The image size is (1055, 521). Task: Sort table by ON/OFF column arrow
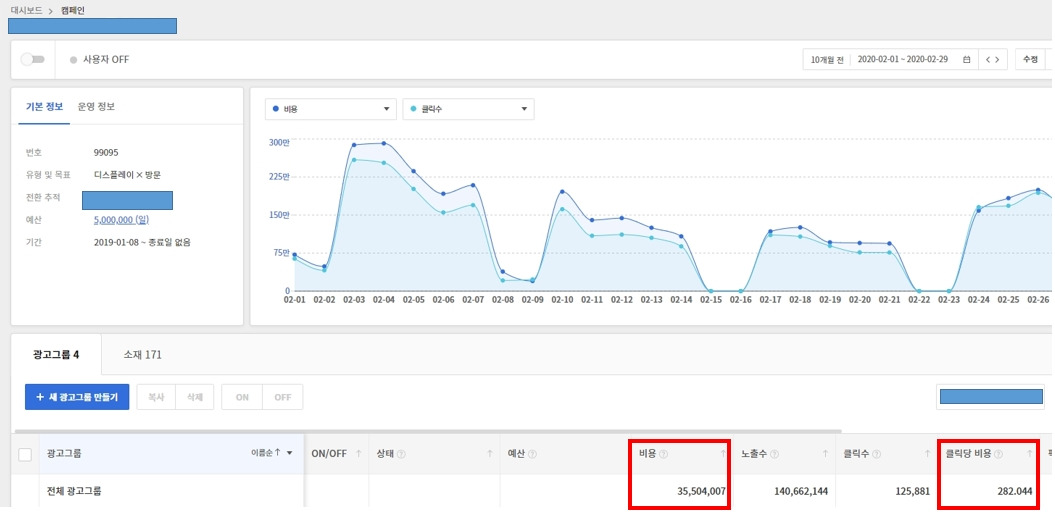tap(358, 454)
